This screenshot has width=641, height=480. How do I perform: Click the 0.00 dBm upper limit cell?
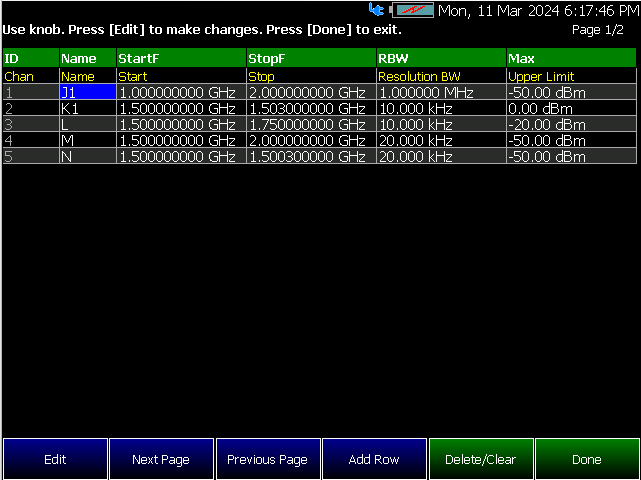(572, 108)
